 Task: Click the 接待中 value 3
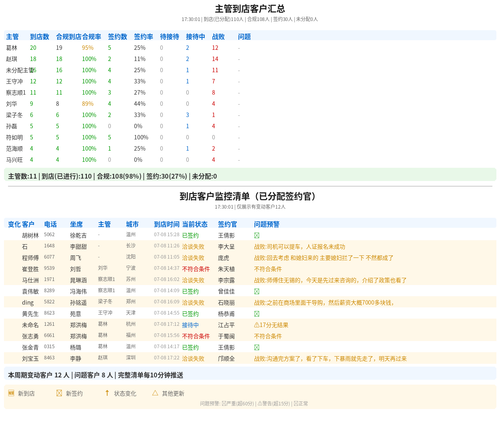coord(187,115)
